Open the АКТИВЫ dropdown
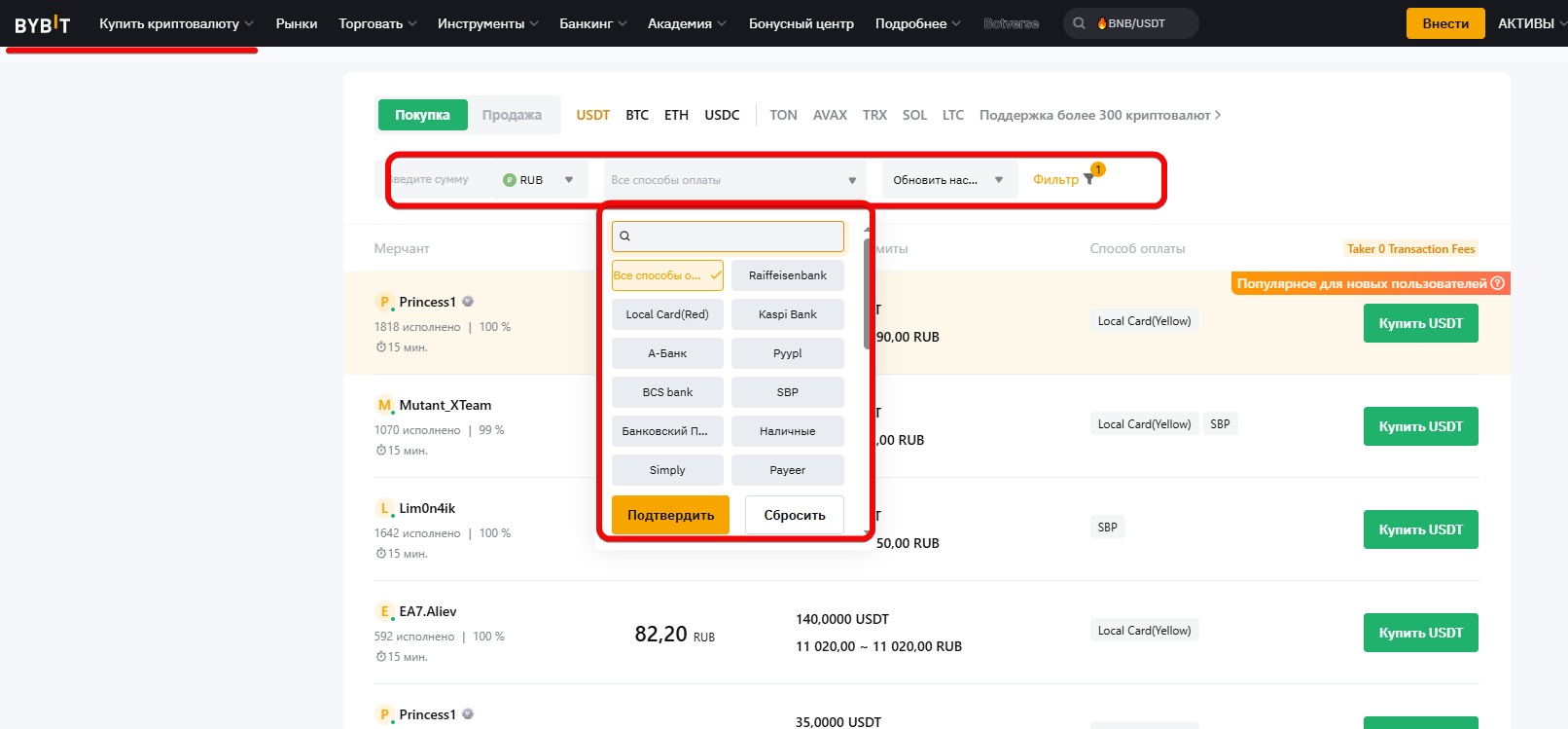This screenshot has height=729, width=1568. (1531, 23)
